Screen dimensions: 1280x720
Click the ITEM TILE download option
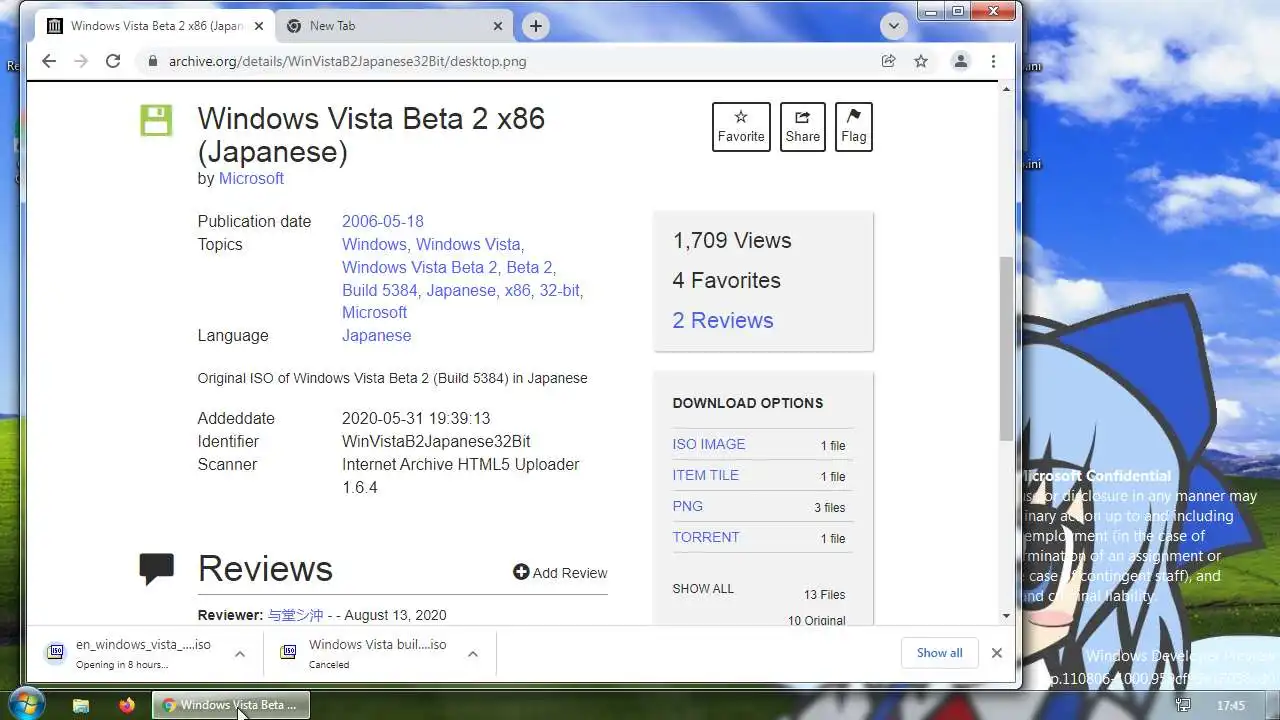pos(706,475)
